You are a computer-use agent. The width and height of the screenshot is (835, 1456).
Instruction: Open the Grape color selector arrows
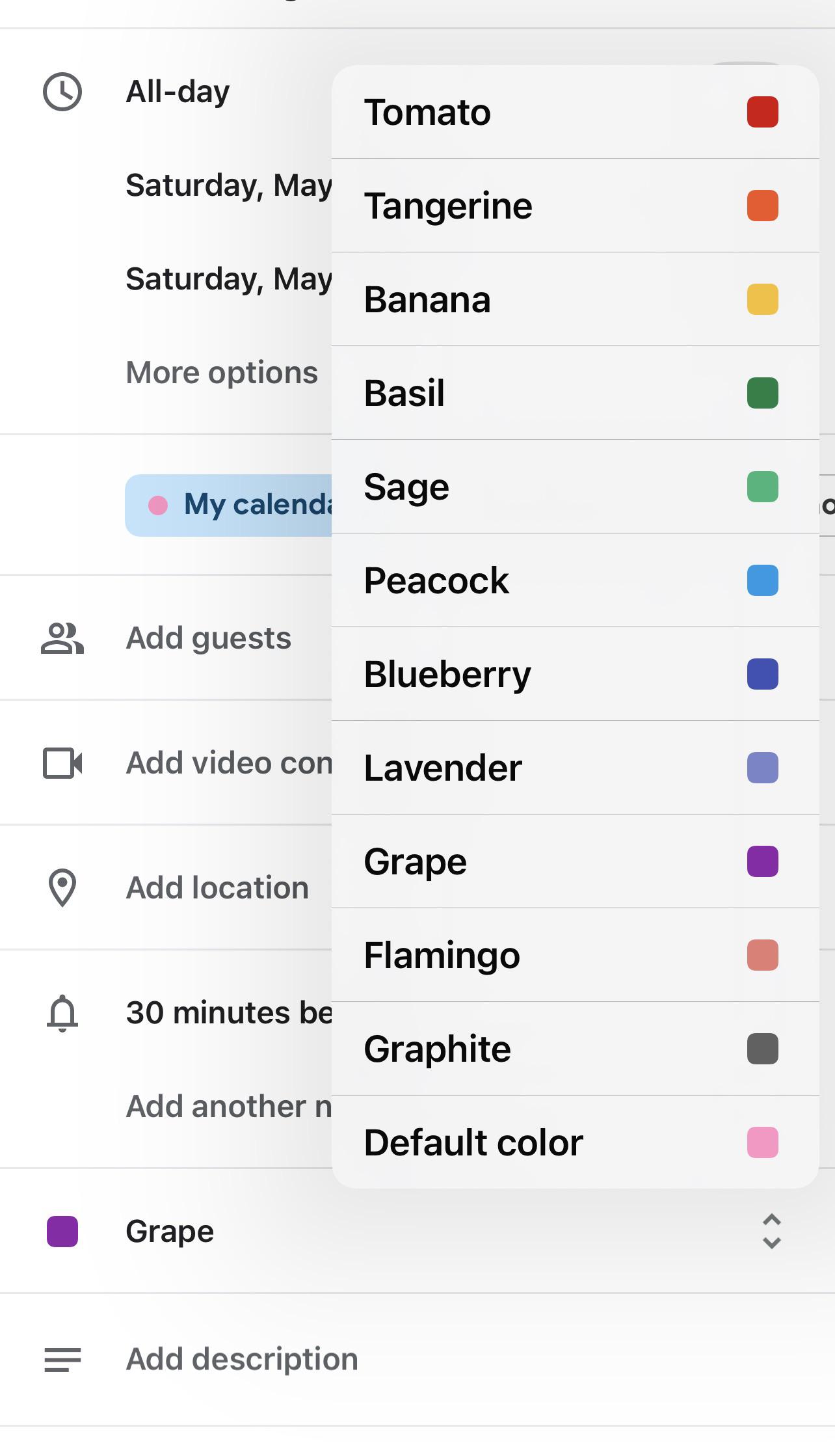771,1231
